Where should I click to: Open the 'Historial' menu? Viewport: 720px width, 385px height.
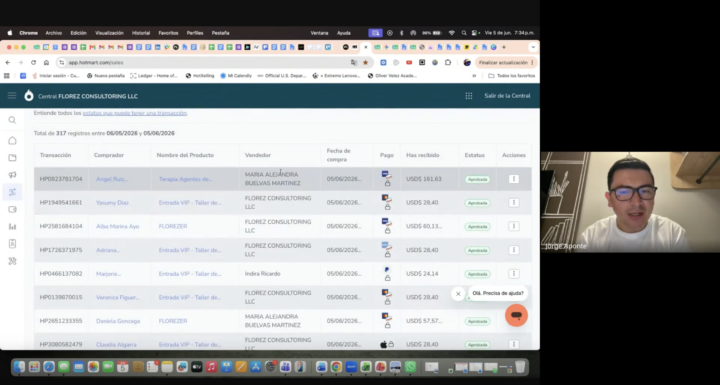click(141, 33)
